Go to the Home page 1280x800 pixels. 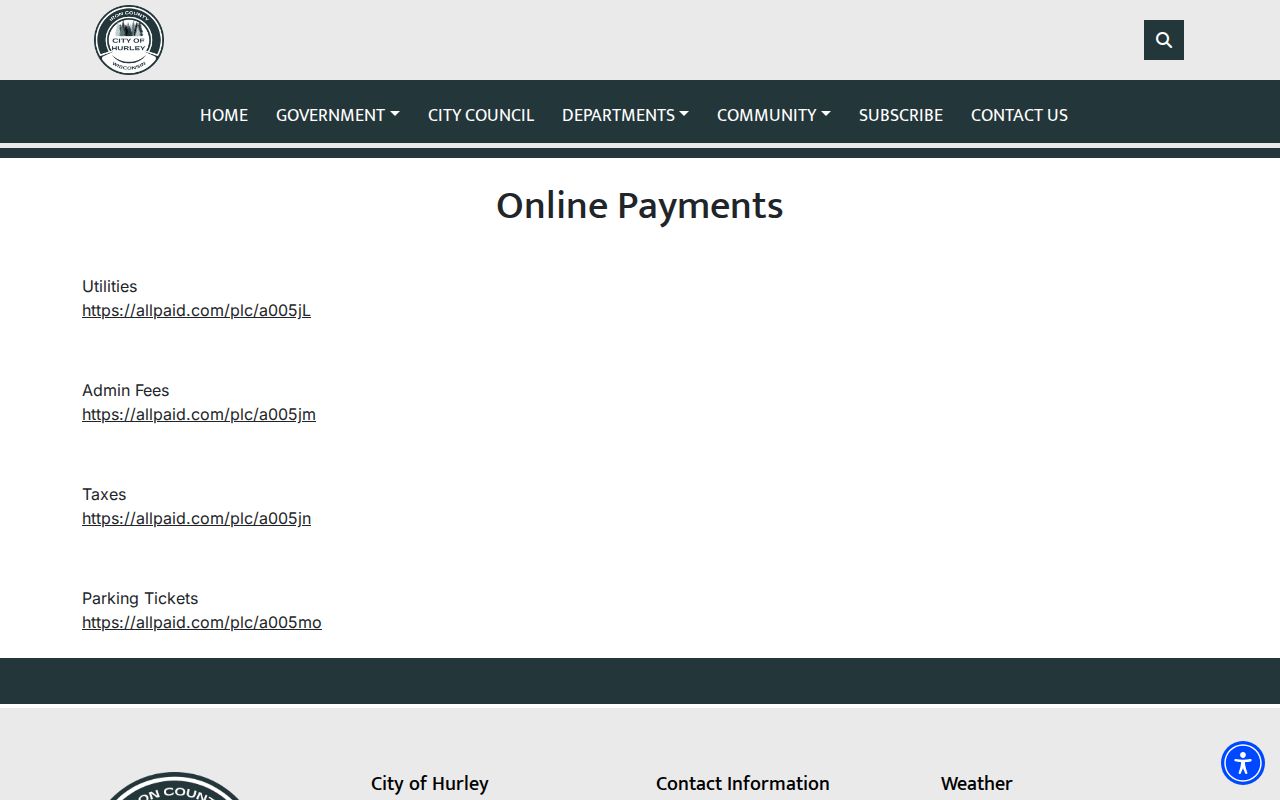[x=224, y=115]
